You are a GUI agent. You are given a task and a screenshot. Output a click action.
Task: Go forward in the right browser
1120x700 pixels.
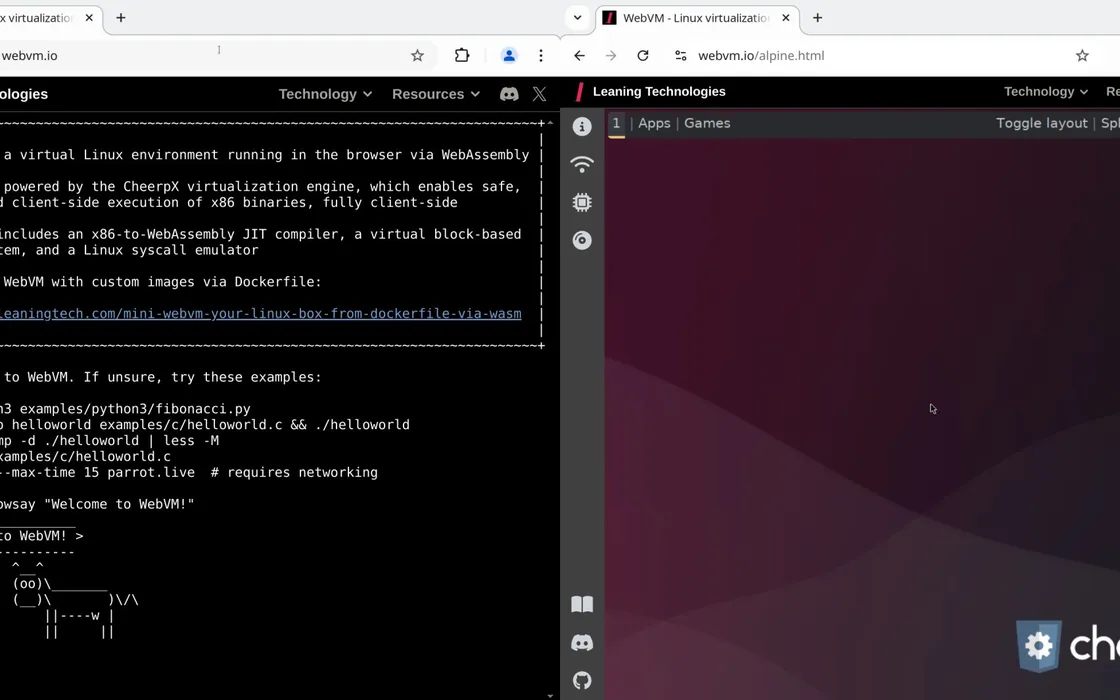coord(611,56)
